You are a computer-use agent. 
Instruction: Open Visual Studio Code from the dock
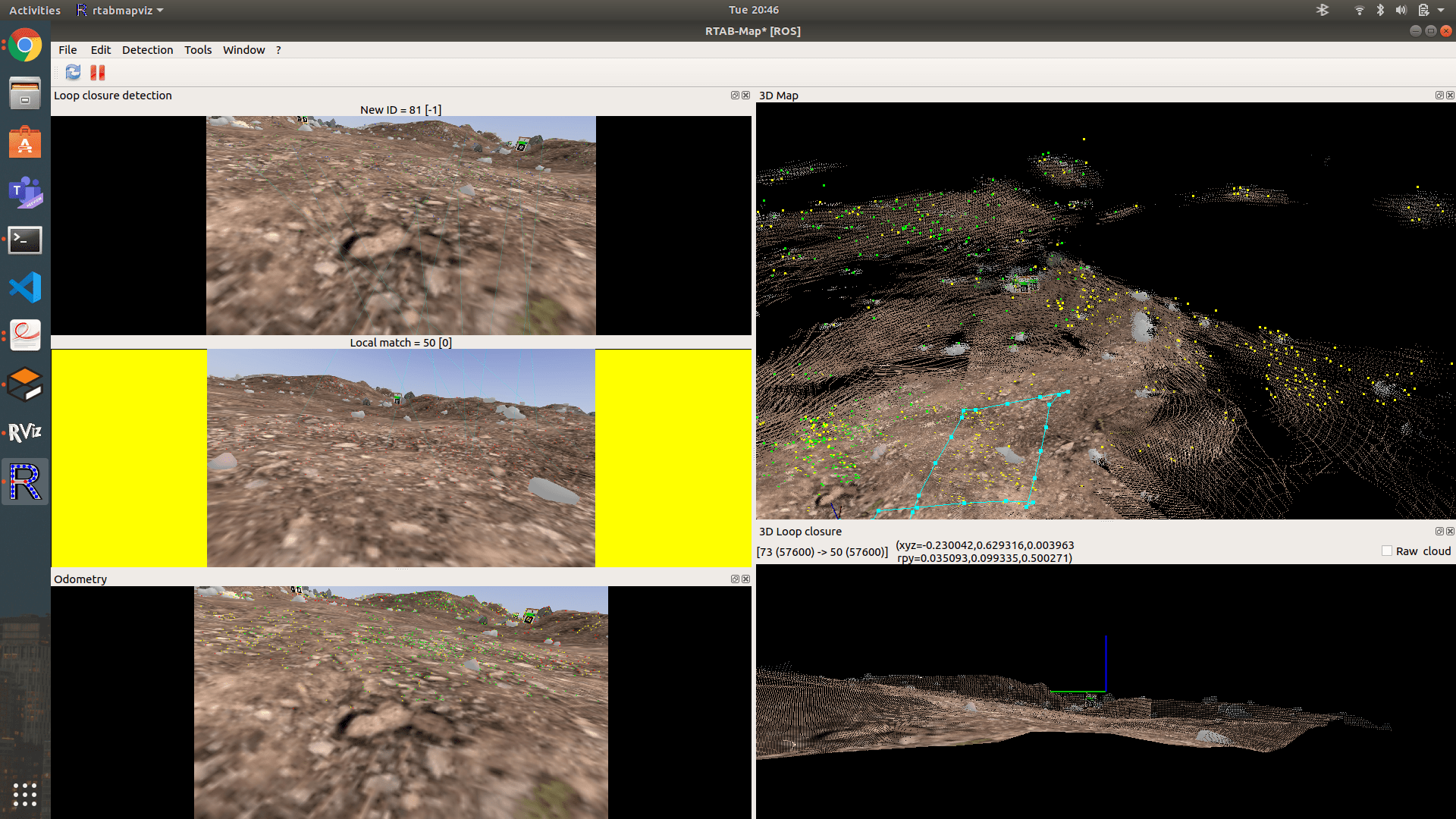[x=25, y=287]
